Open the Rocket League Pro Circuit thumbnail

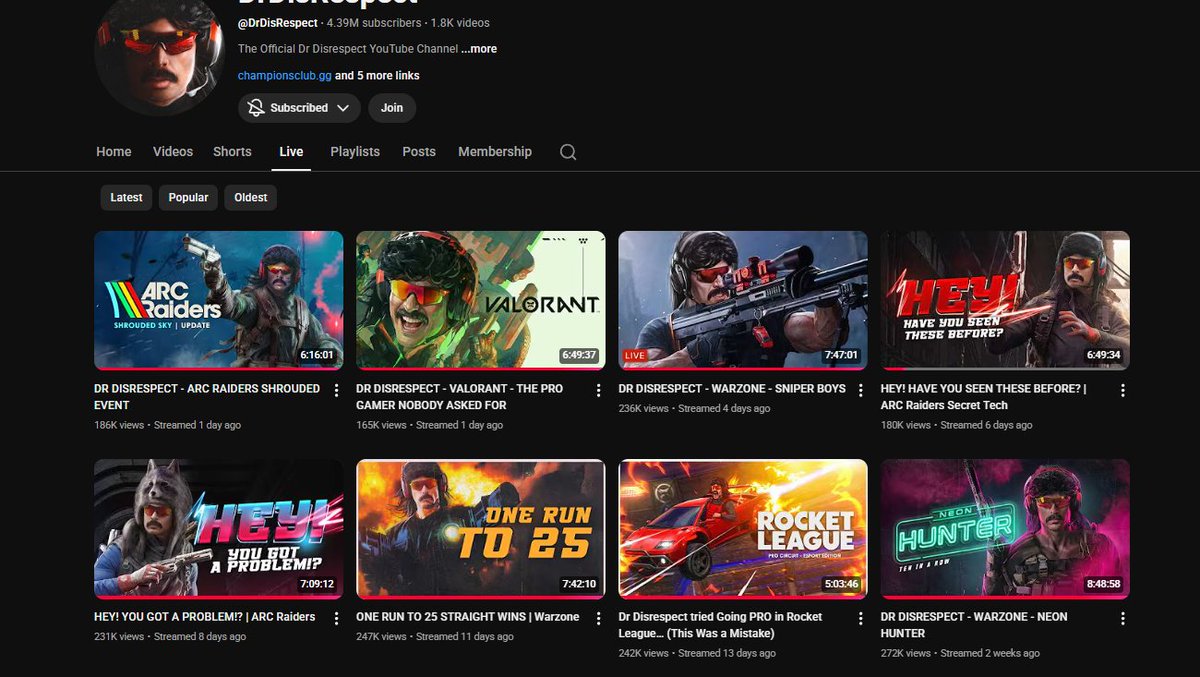coord(743,529)
